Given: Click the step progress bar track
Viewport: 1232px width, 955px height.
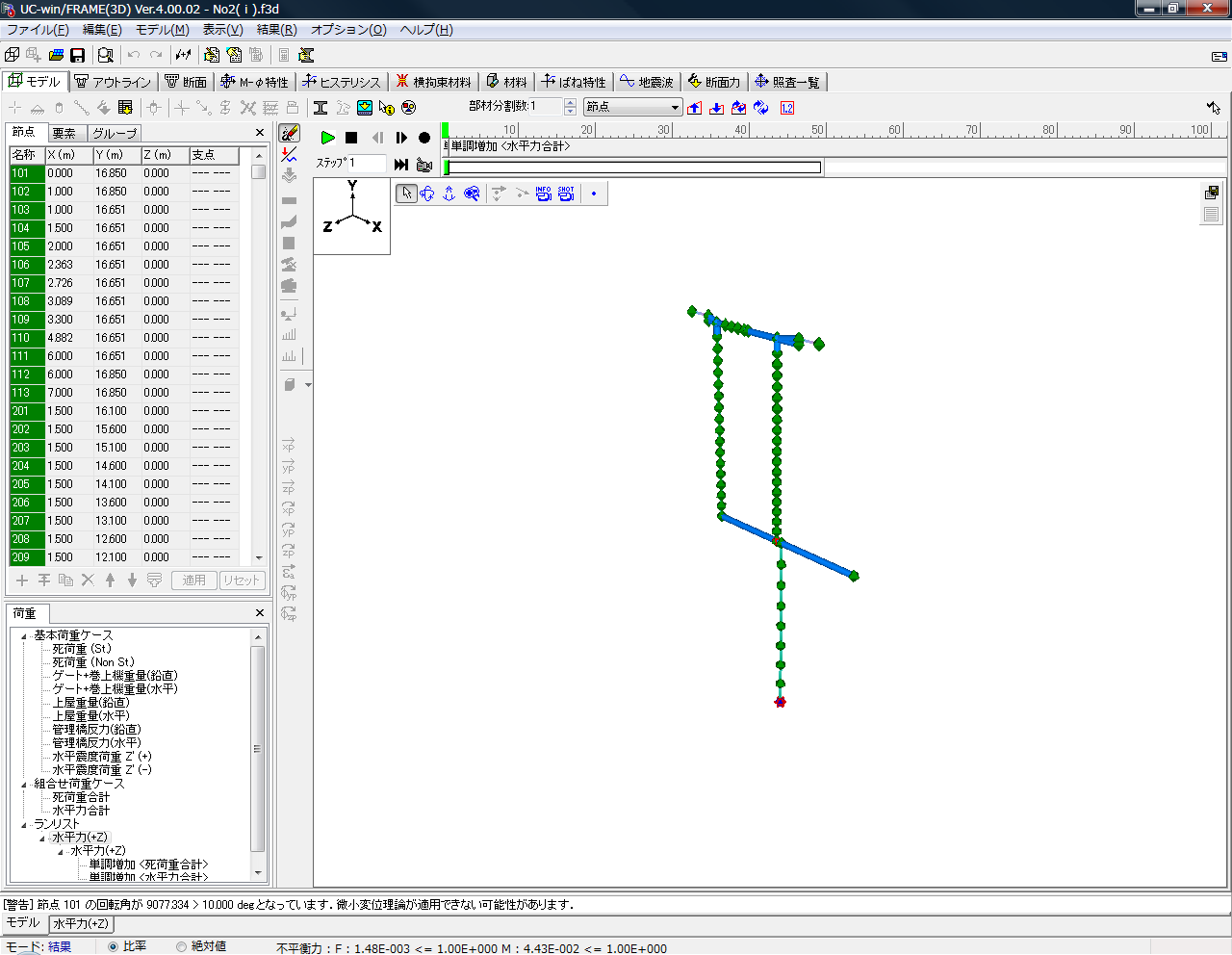Looking at the screenshot, I should [x=633, y=168].
